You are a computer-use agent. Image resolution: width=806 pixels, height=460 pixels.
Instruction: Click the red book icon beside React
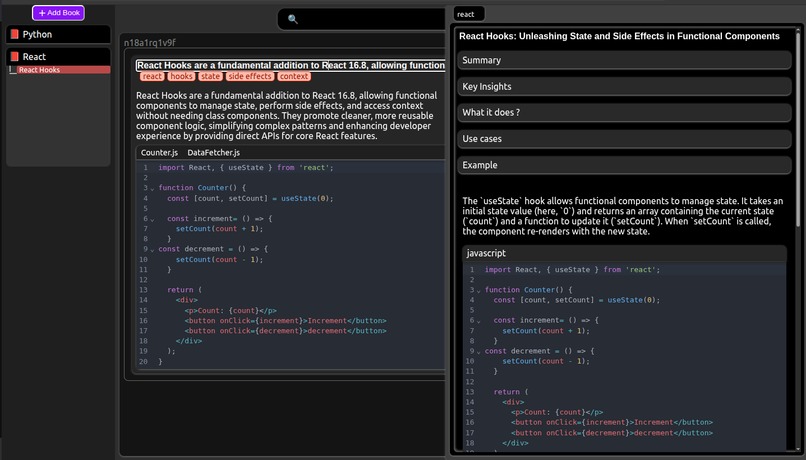pos(14,57)
